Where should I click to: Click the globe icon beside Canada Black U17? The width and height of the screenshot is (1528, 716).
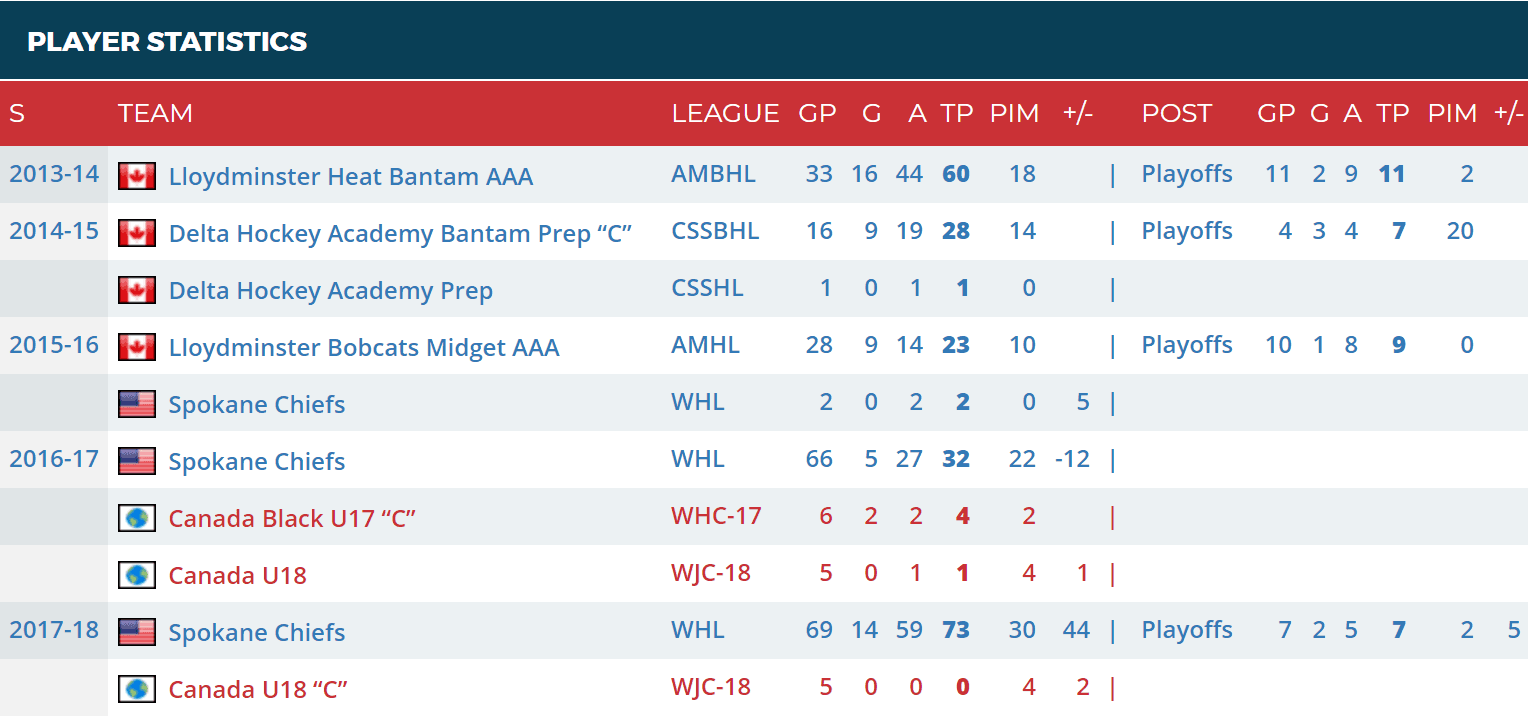point(136,518)
